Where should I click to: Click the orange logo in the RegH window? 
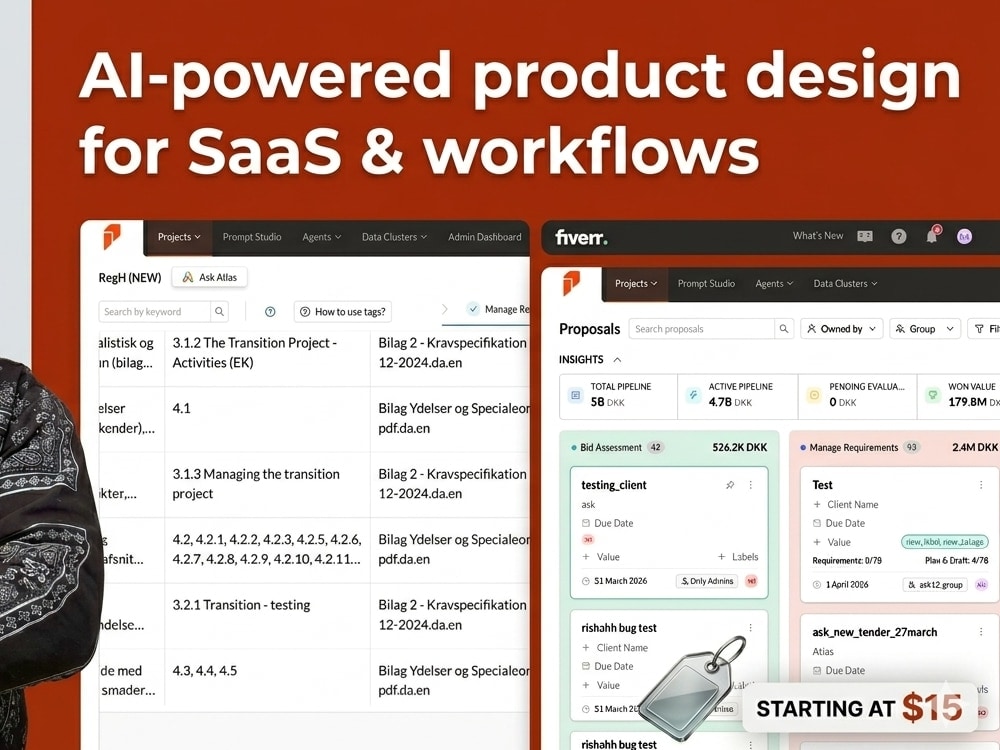112,236
